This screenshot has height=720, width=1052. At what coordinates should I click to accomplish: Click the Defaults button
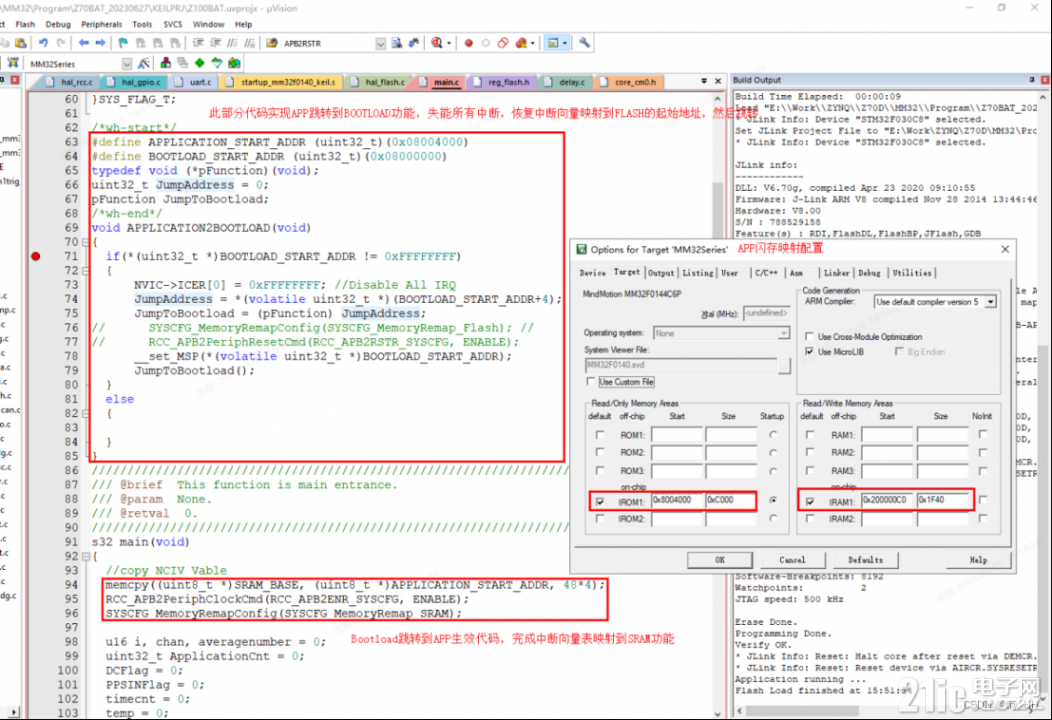(x=865, y=560)
